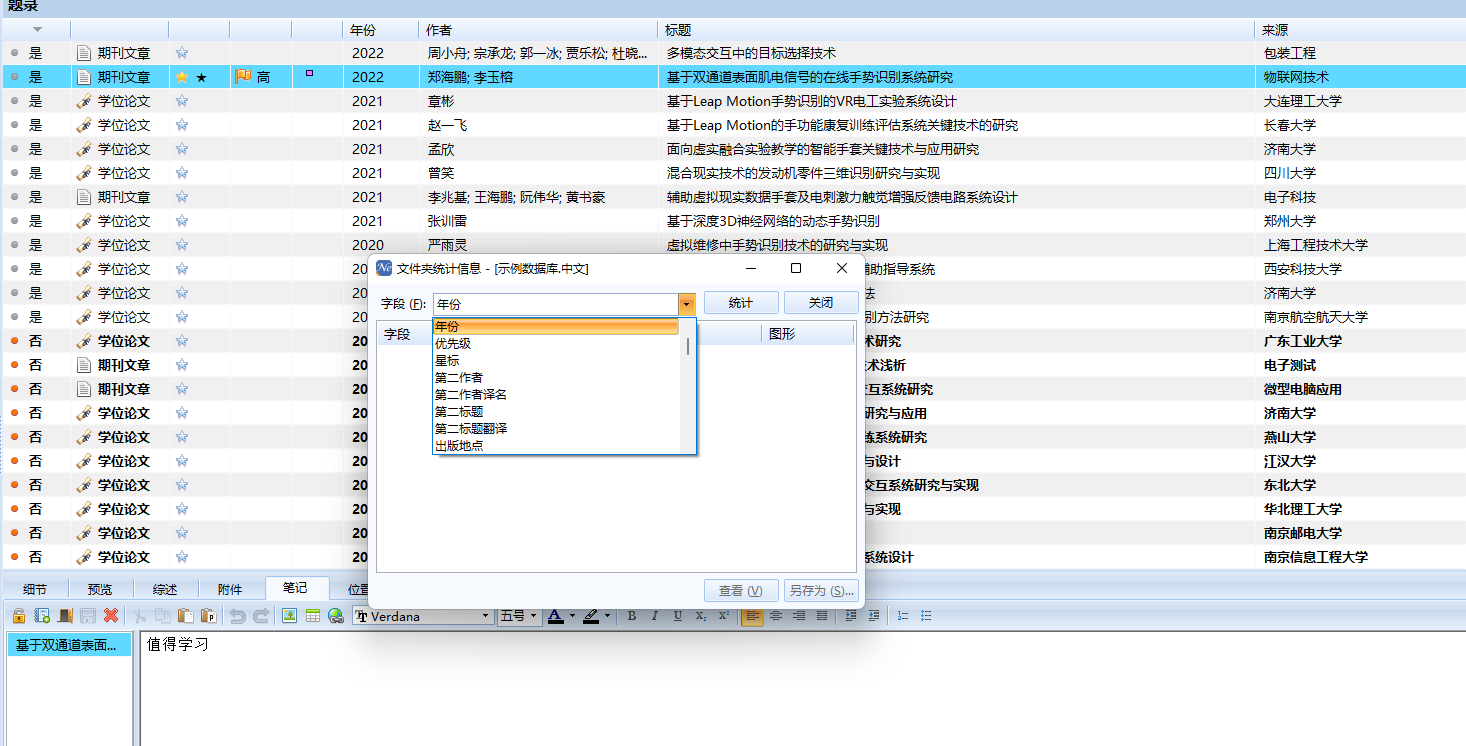
Task: Collapse the 字段 dropdown via its orange arrow
Action: [686, 304]
